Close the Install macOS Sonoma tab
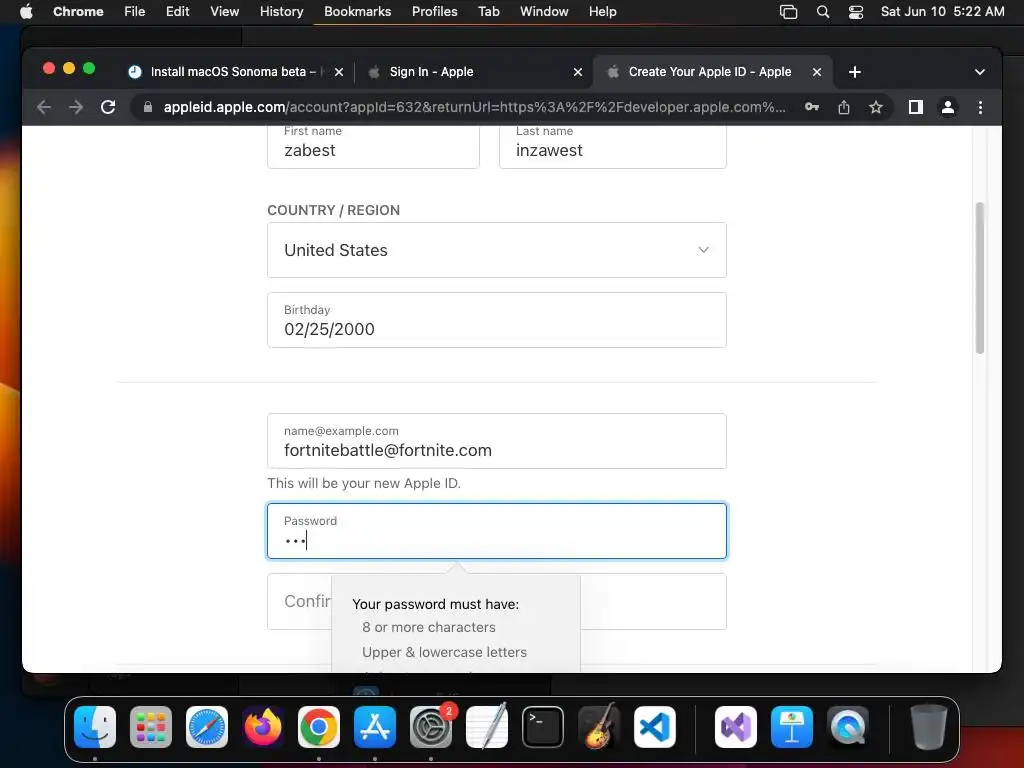This screenshot has height=768, width=1024. (339, 72)
